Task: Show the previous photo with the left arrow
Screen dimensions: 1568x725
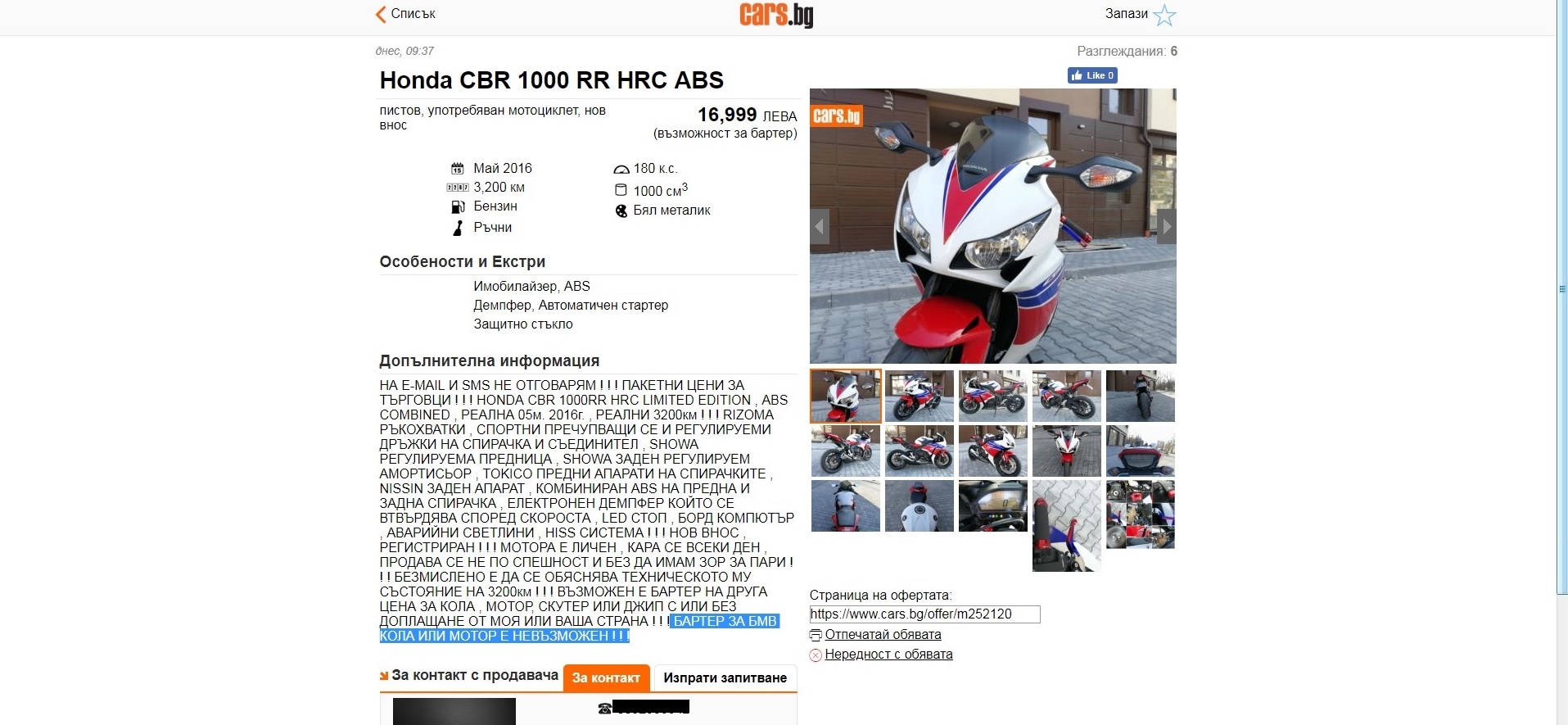Action: (820, 226)
